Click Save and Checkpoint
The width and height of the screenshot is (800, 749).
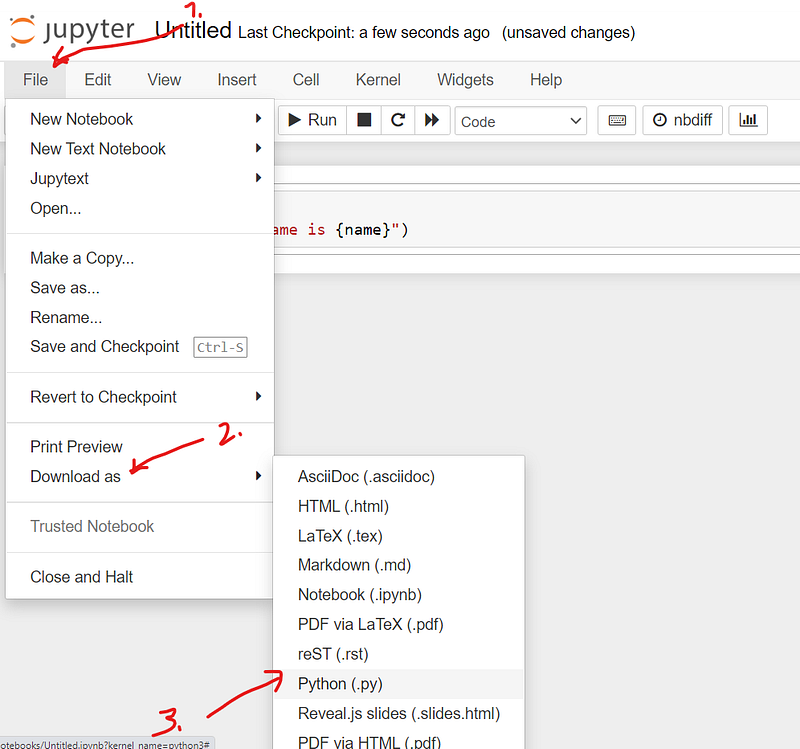[140, 346]
